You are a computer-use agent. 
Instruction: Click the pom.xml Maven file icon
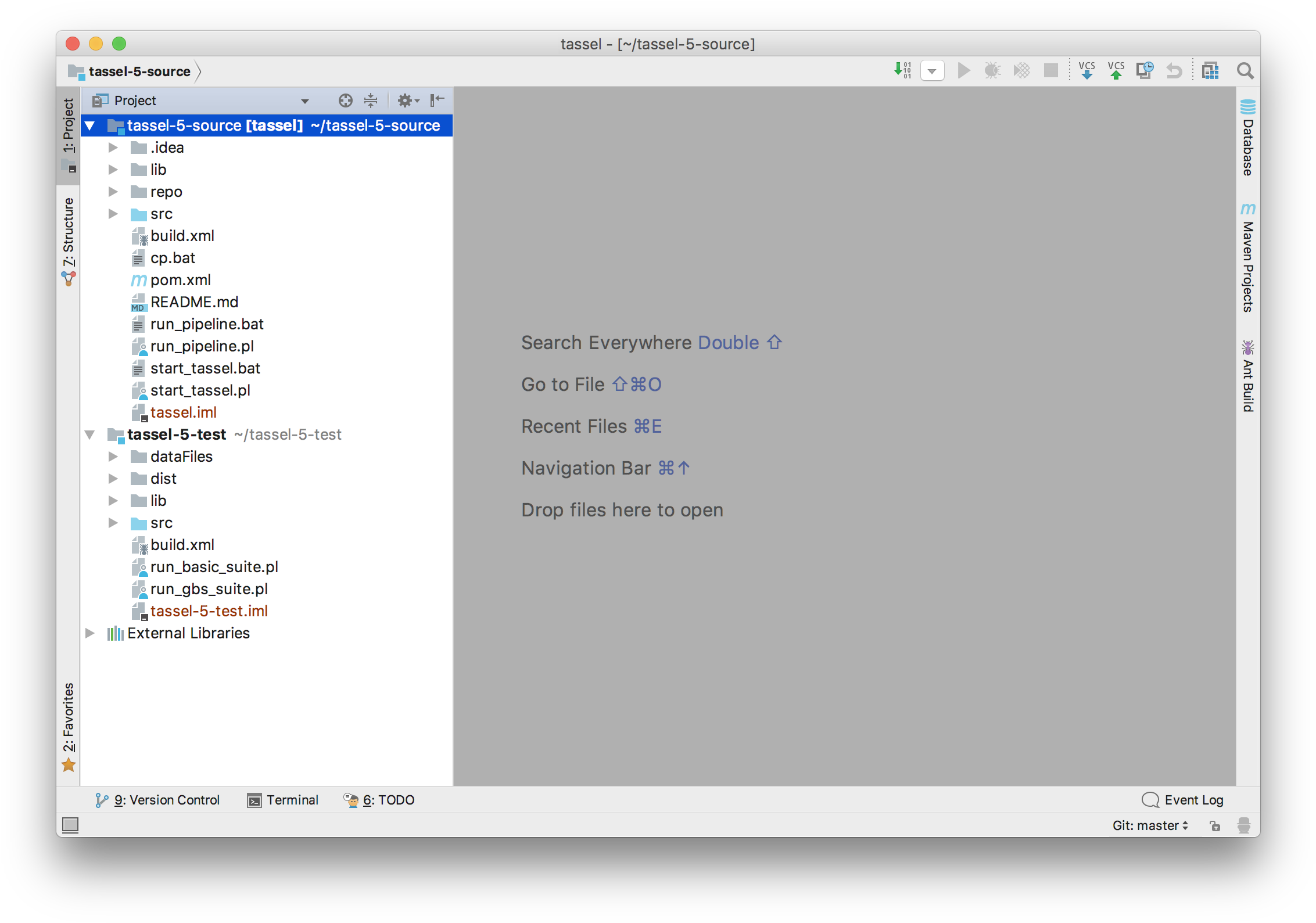click(x=138, y=280)
